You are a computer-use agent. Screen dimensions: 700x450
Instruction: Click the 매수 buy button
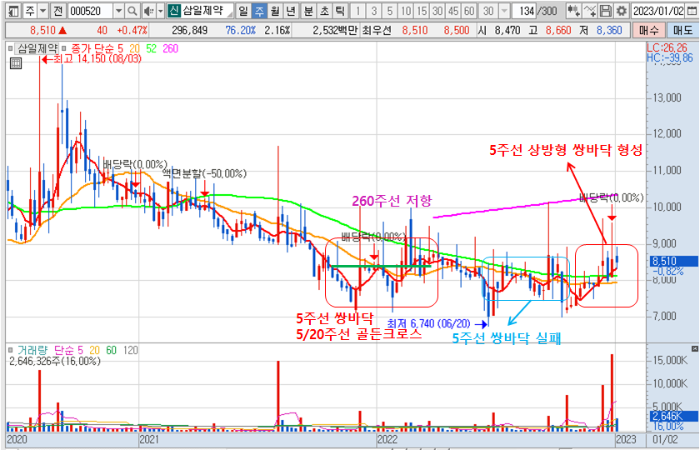point(649,30)
